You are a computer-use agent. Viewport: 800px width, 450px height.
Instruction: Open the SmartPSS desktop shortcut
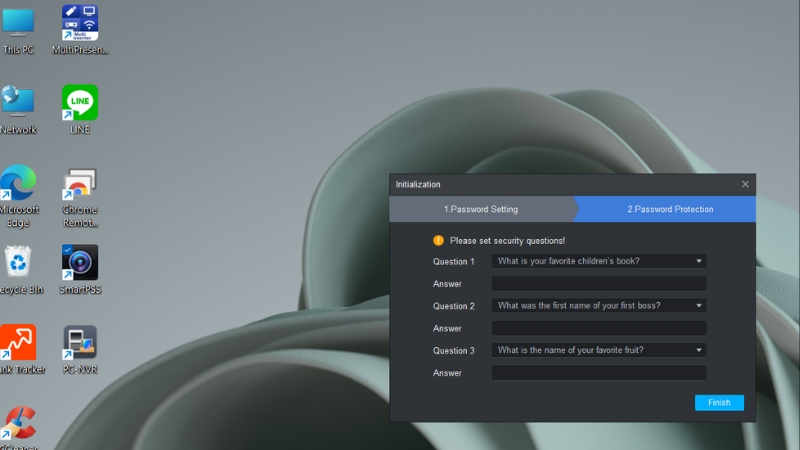tap(79, 264)
